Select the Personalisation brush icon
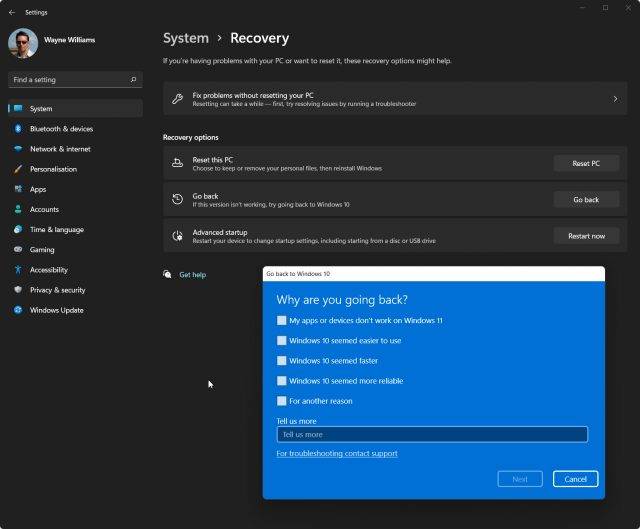The width and height of the screenshot is (640, 529). click(x=17, y=169)
